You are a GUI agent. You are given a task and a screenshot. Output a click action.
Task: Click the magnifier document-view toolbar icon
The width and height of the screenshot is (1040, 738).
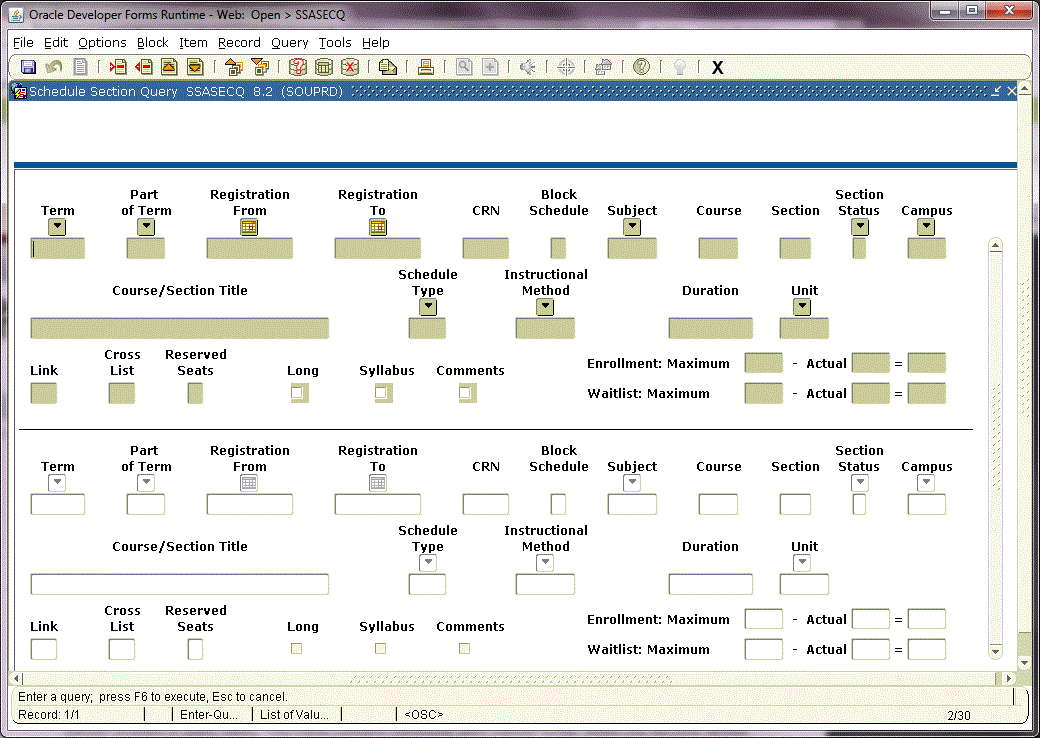[464, 67]
